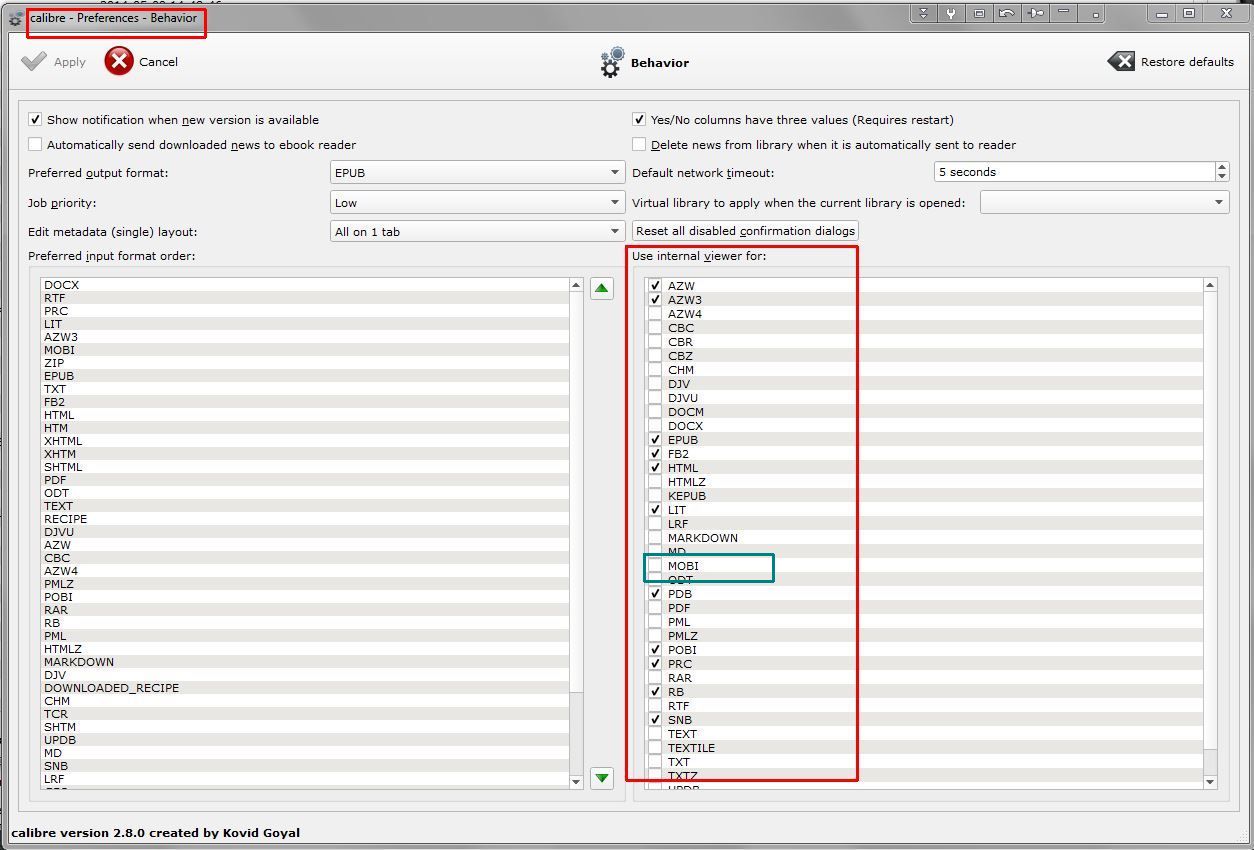1254x850 pixels.
Task: Uncheck the PRC internal viewer checkbox
Action: pyautogui.click(x=655, y=664)
